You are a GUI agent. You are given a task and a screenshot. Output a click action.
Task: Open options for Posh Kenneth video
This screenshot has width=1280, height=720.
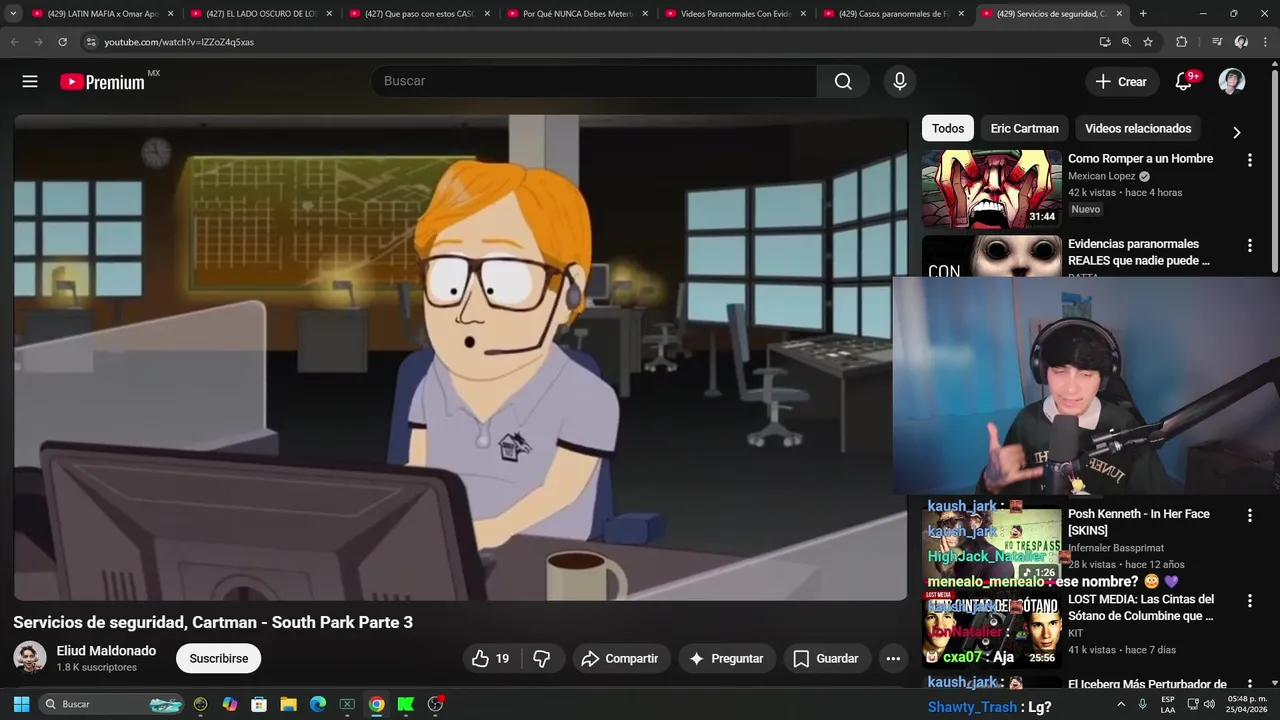[1249, 515]
